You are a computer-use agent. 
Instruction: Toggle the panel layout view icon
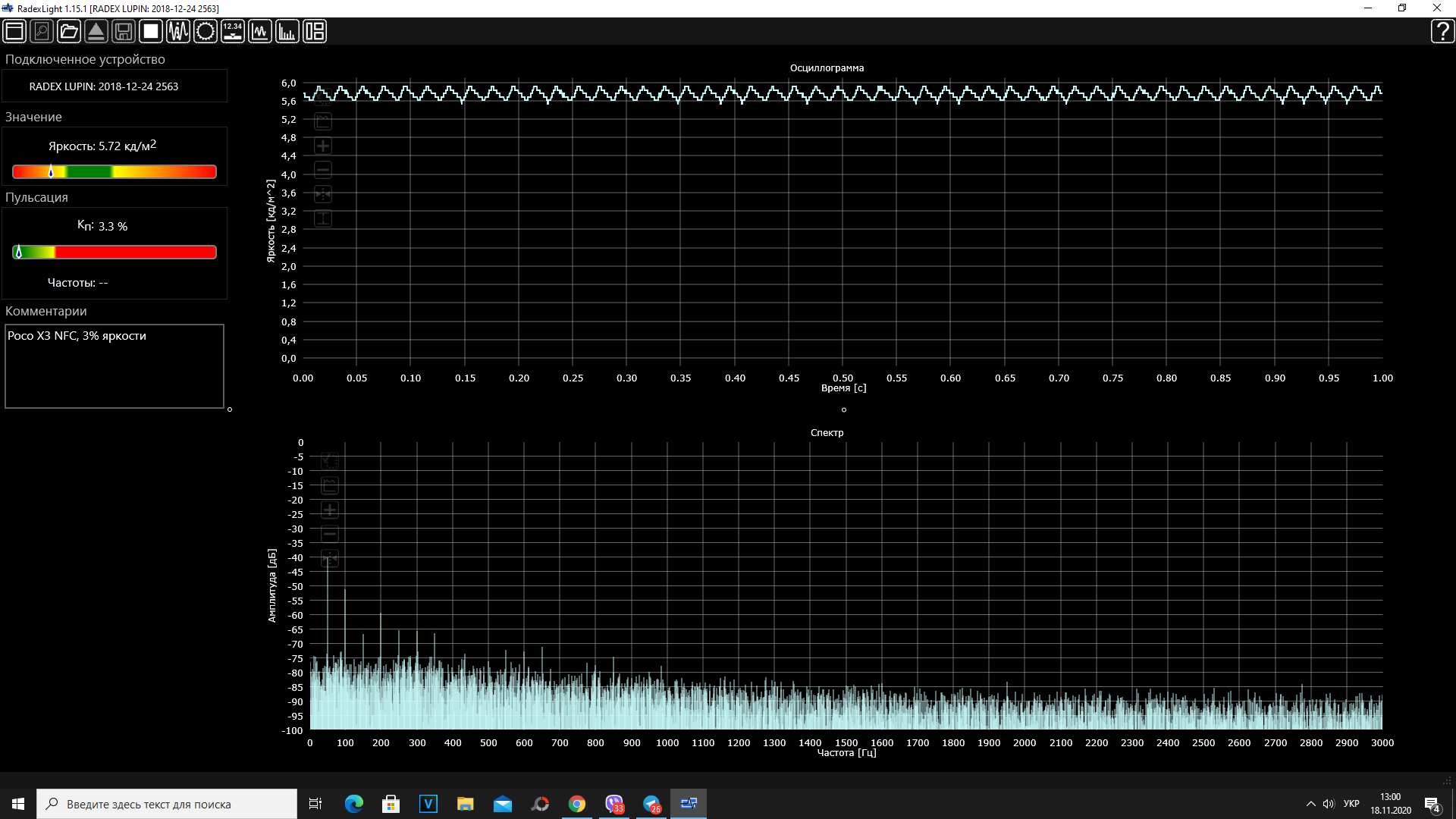pos(315,31)
